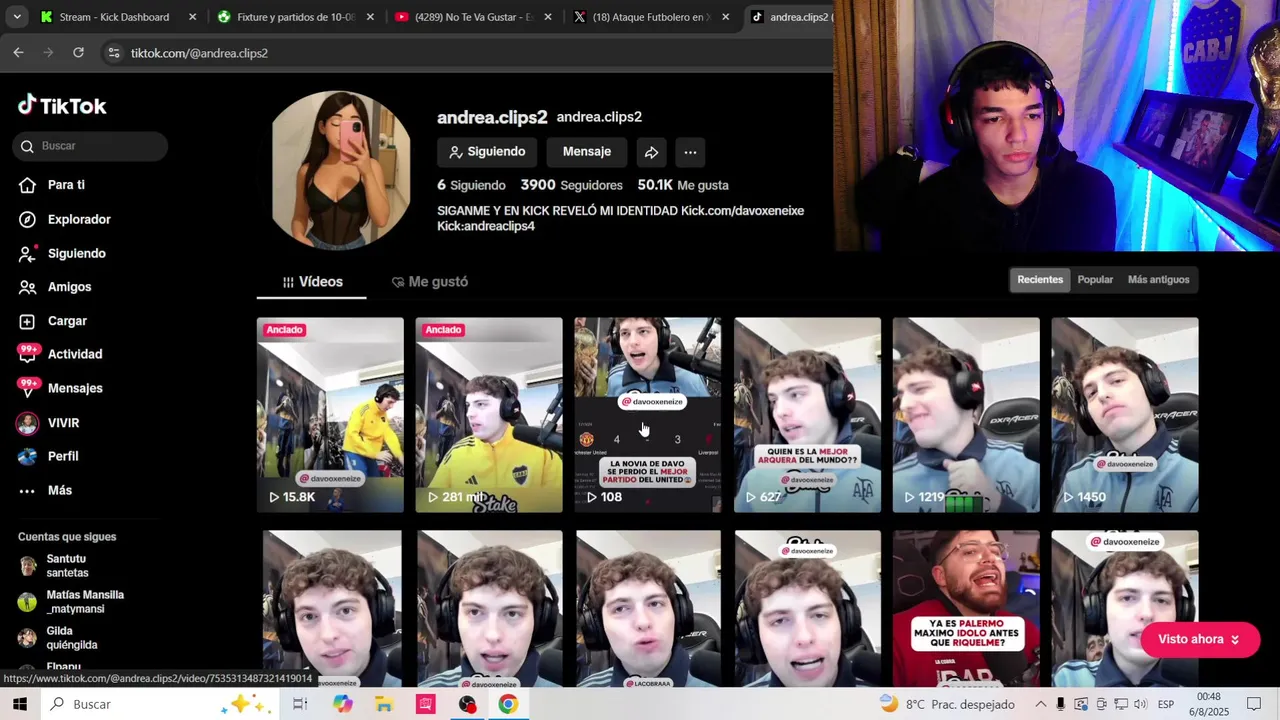The width and height of the screenshot is (1280, 720).
Task: Click the microphone icon in the system tray
Action: [1061, 704]
